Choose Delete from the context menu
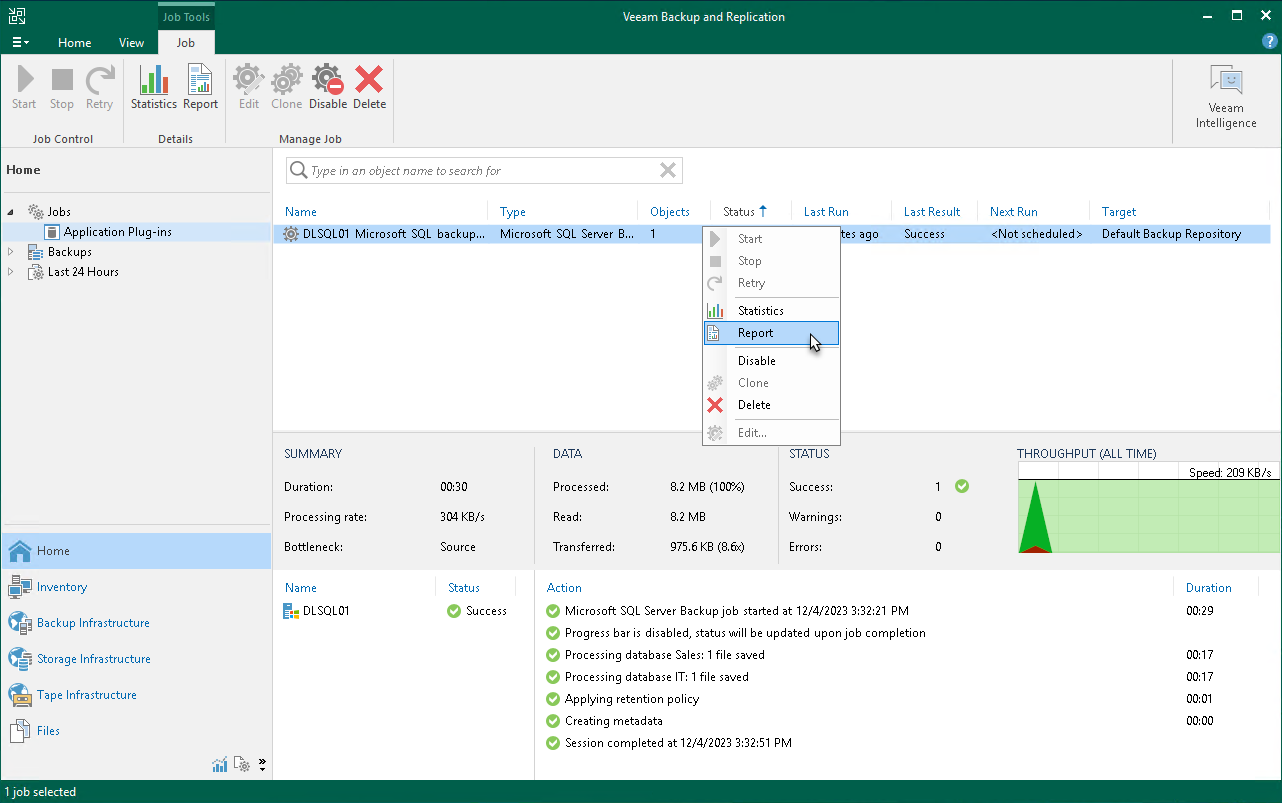This screenshot has width=1282, height=803. pos(771,405)
